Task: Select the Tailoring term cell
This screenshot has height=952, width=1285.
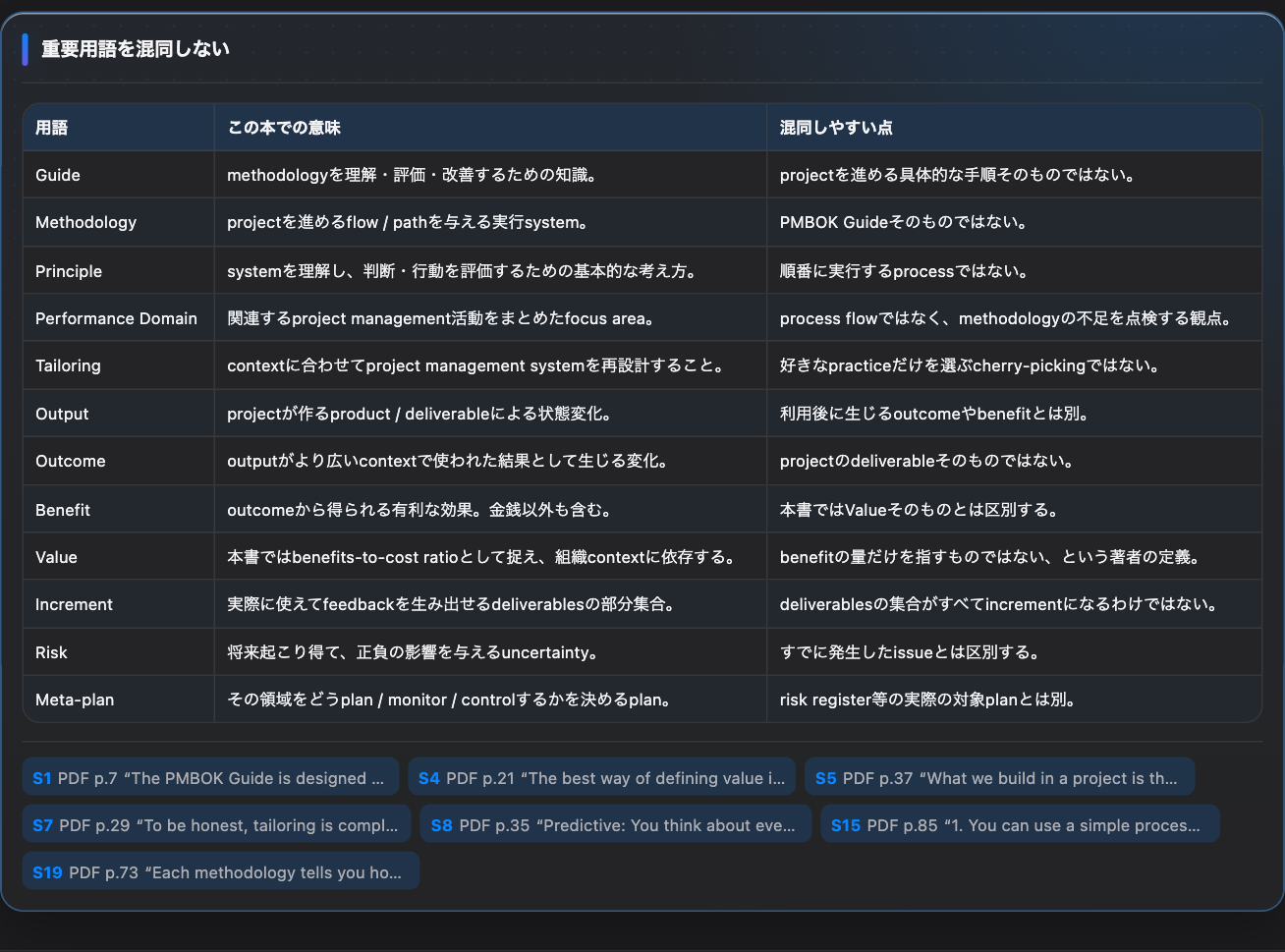Action: tap(119, 365)
